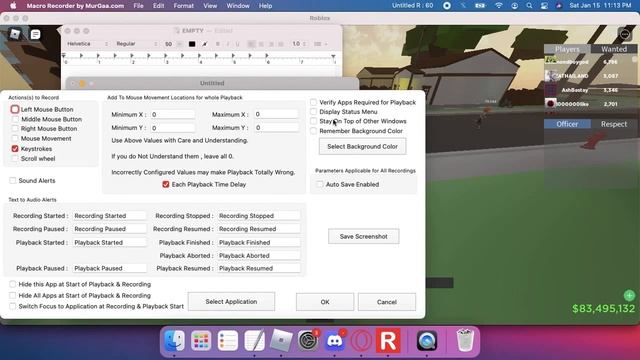Open the 1.0 line spacing dropdown

(x=300, y=44)
